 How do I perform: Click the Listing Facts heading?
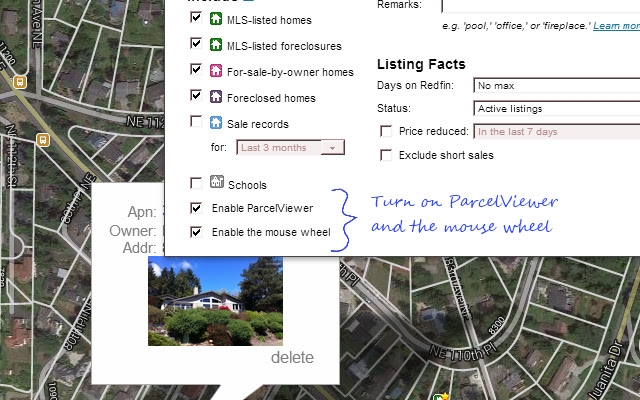coord(421,64)
